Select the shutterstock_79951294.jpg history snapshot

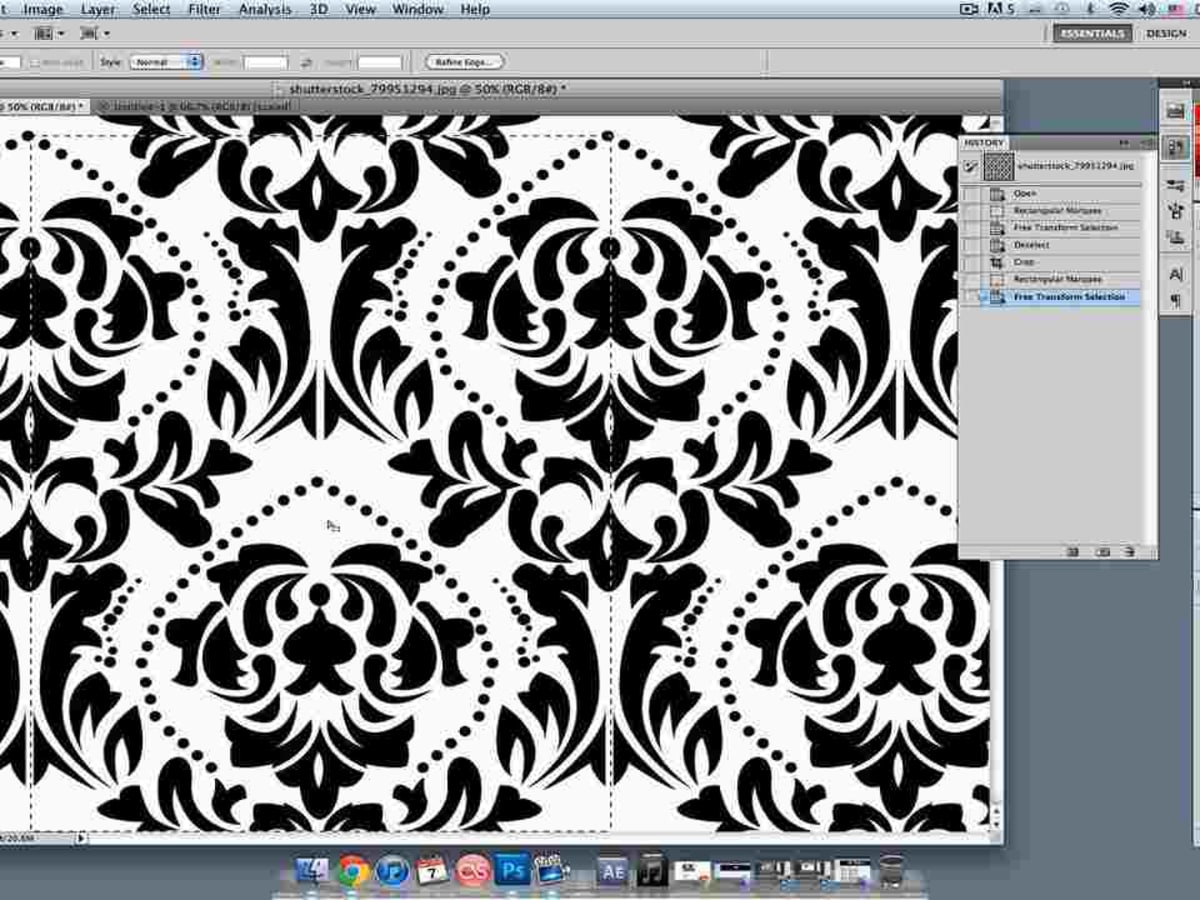(1061, 166)
